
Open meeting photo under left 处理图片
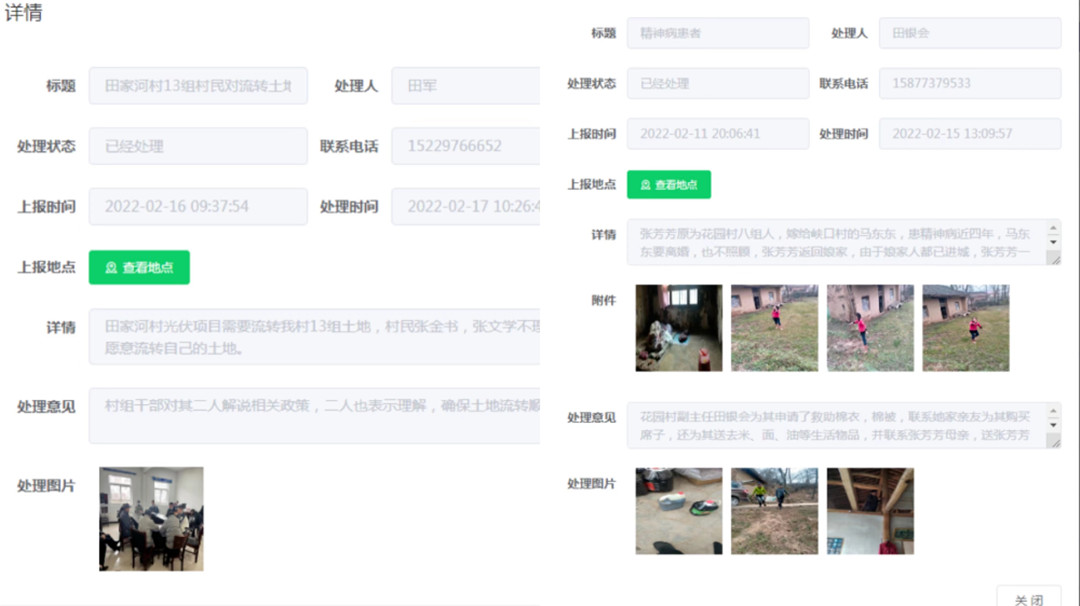pyautogui.click(x=151, y=518)
